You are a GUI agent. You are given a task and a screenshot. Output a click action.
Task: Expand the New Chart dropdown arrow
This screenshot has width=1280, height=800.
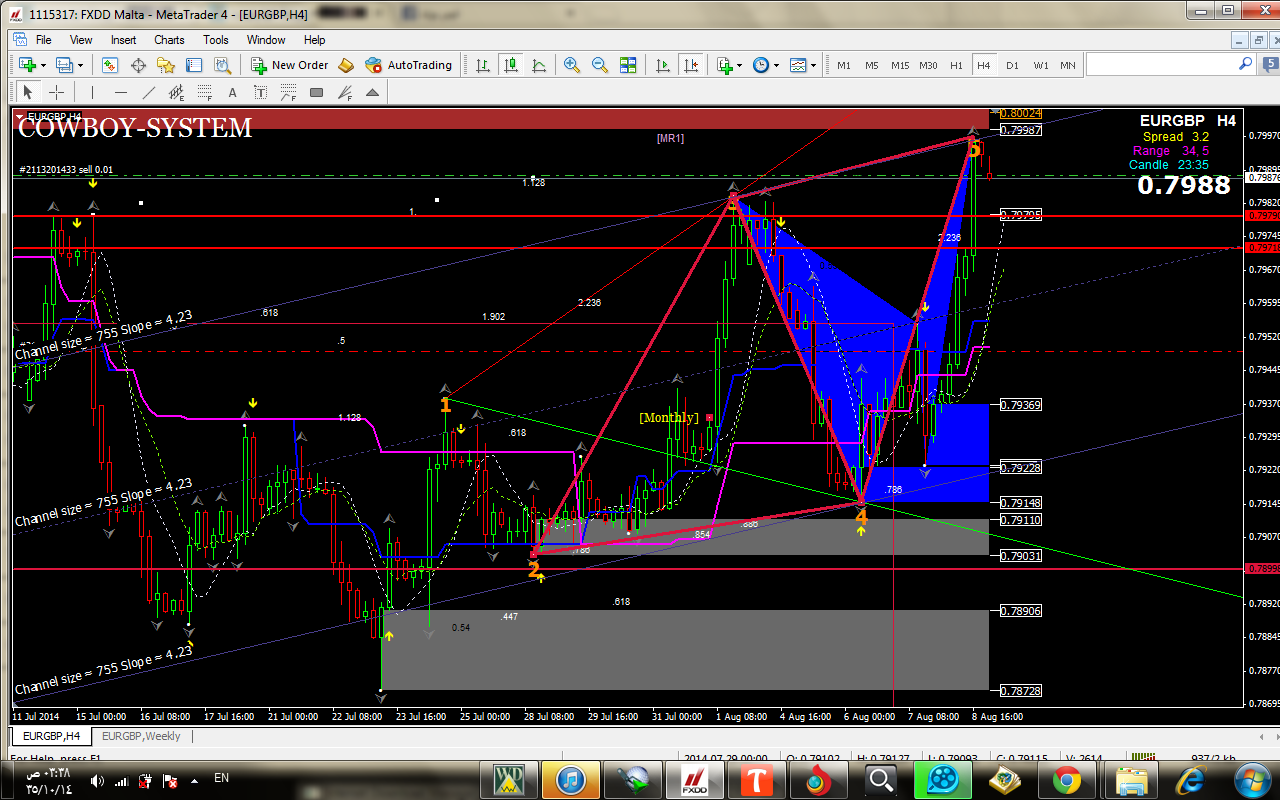point(43,65)
